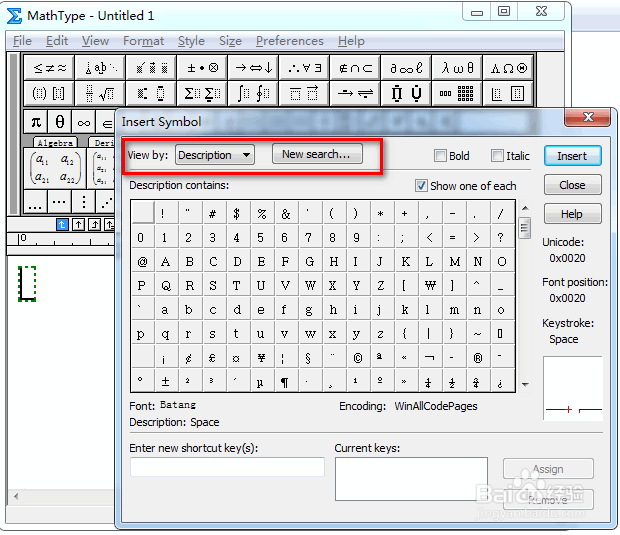
Task: Open the logical symbols palette
Action: click(304, 68)
